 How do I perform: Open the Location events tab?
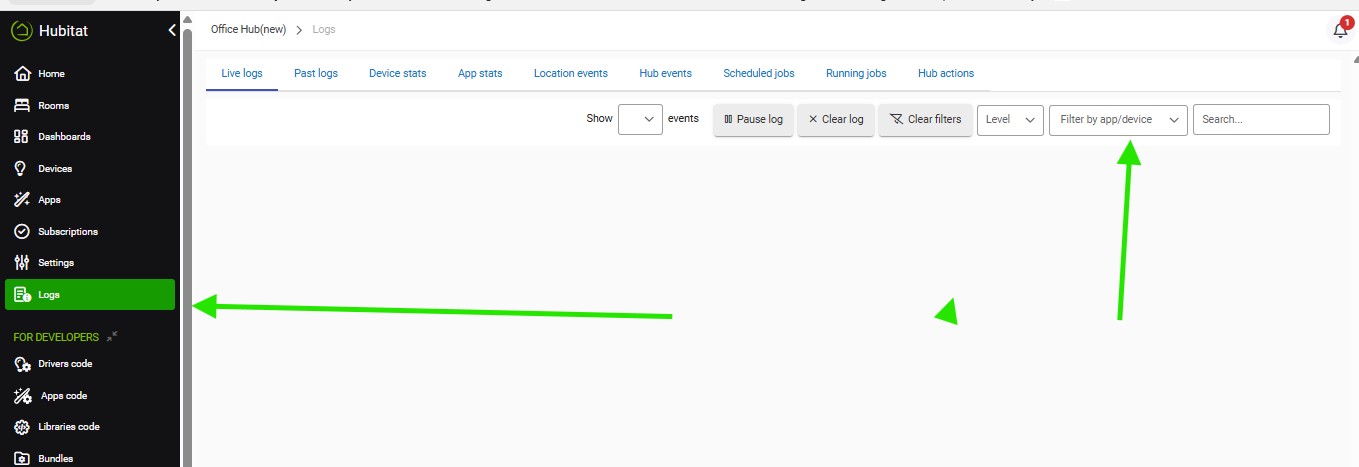pos(571,73)
